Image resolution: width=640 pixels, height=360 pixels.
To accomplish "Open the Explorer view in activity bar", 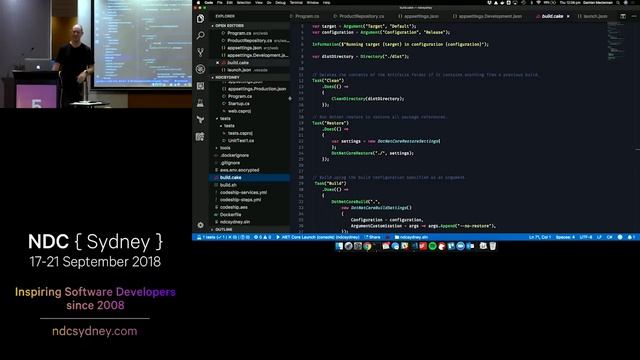I will [200, 18].
